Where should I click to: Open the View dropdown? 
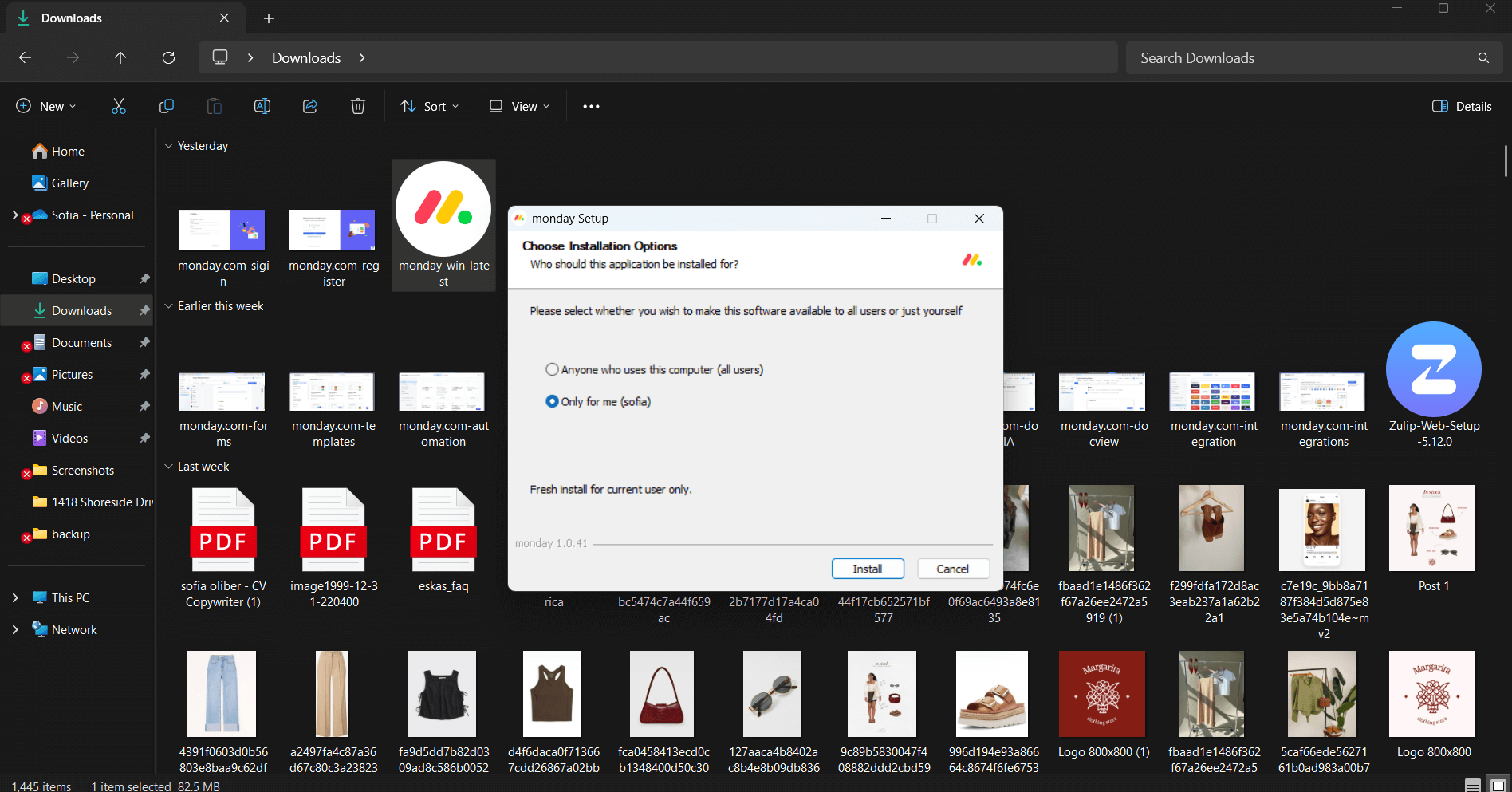click(x=519, y=106)
